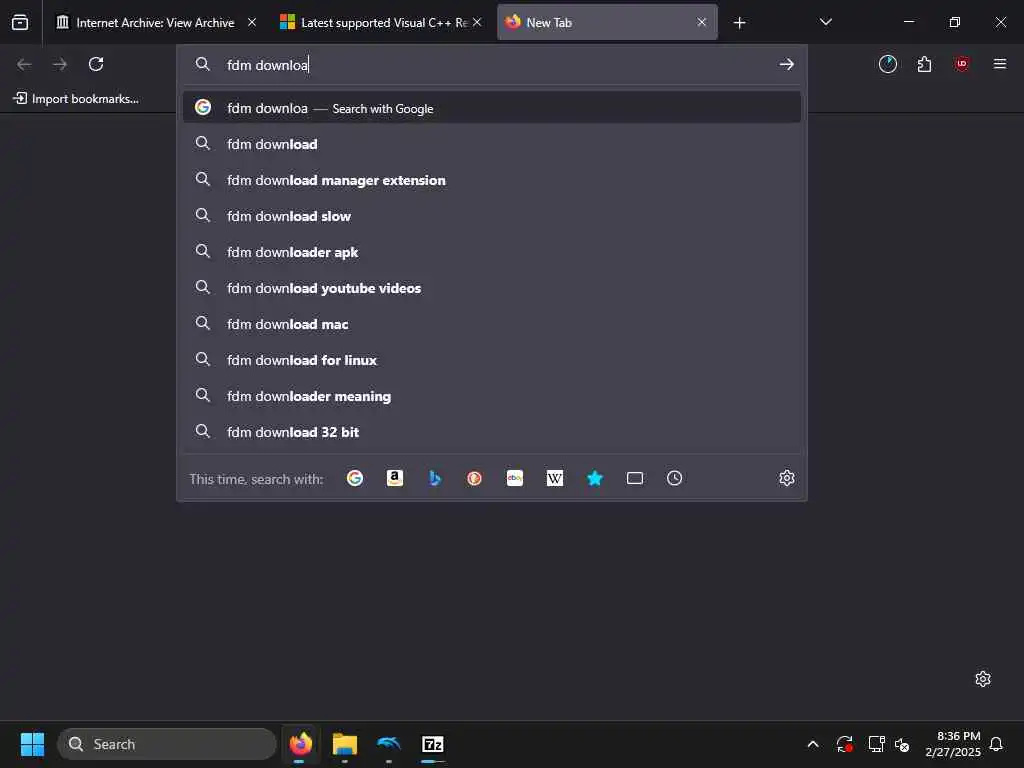The image size is (1024, 768).
Task: Open the clock showing 8:36 PM
Action: point(953,744)
